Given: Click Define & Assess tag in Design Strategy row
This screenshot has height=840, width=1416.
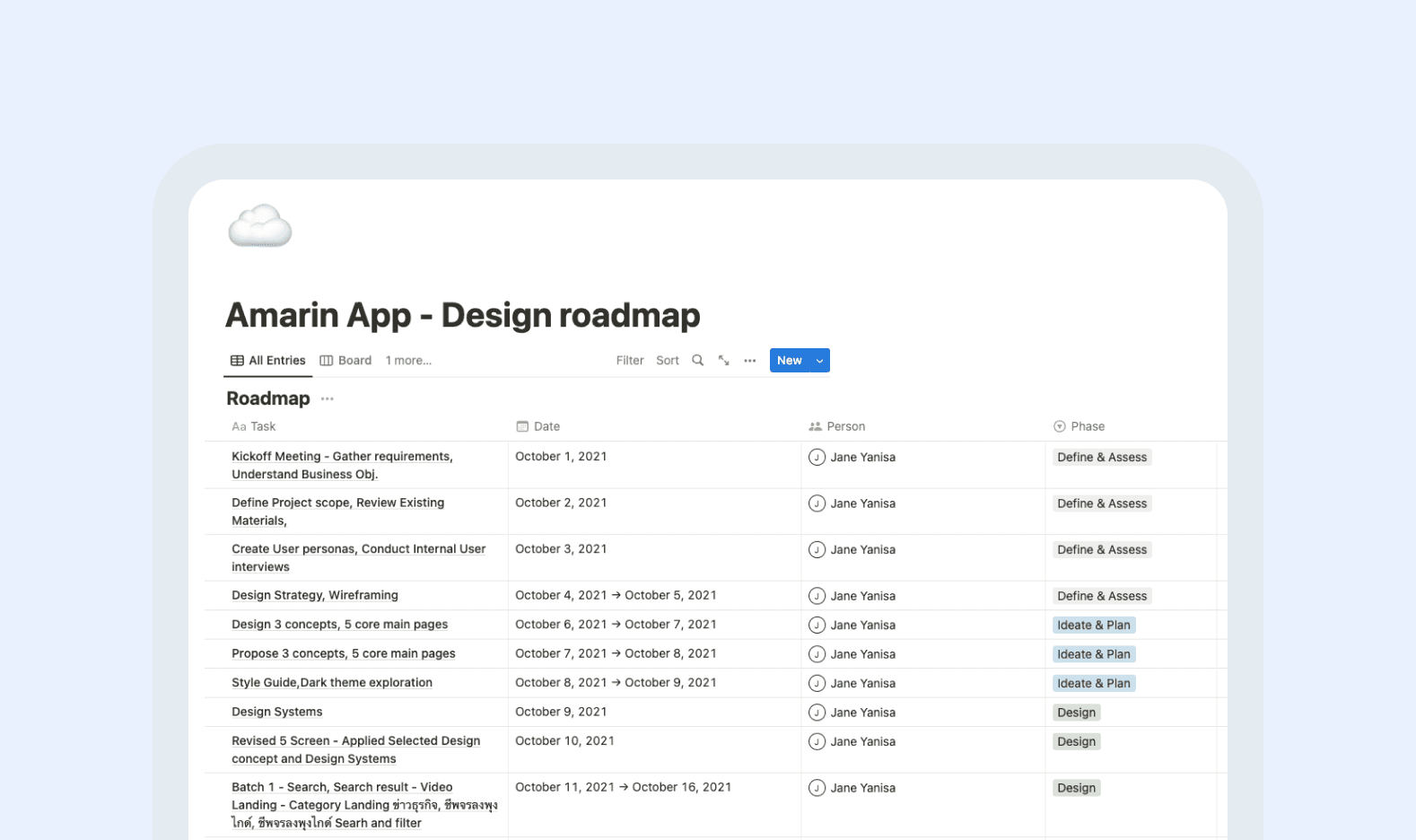Looking at the screenshot, I should click(1102, 596).
